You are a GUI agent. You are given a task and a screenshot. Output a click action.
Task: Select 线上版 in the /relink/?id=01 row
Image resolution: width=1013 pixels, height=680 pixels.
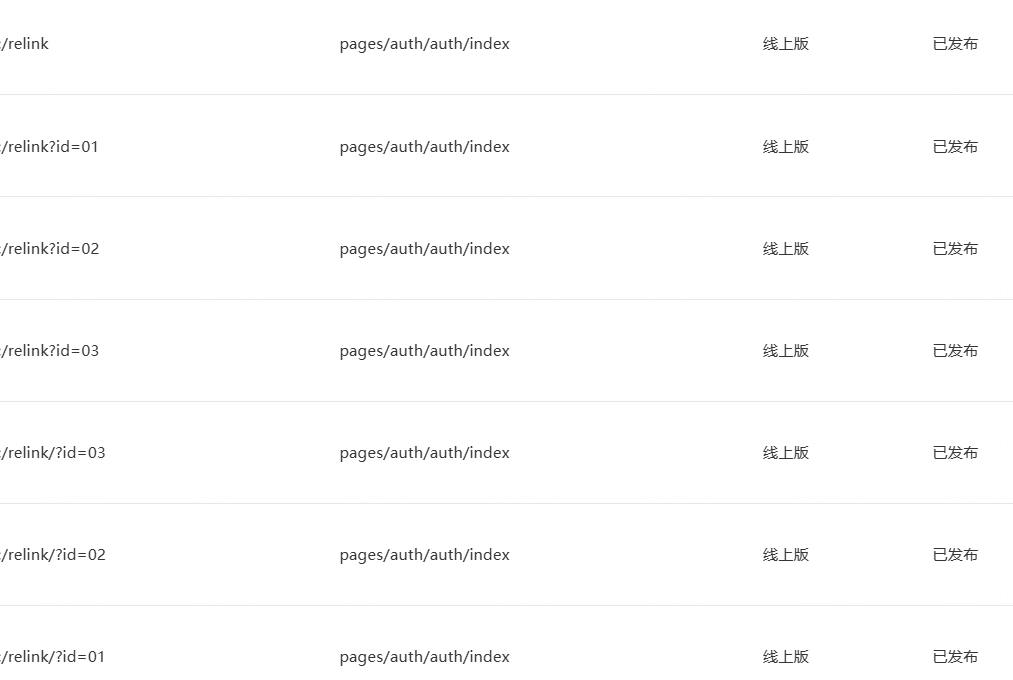[786, 657]
